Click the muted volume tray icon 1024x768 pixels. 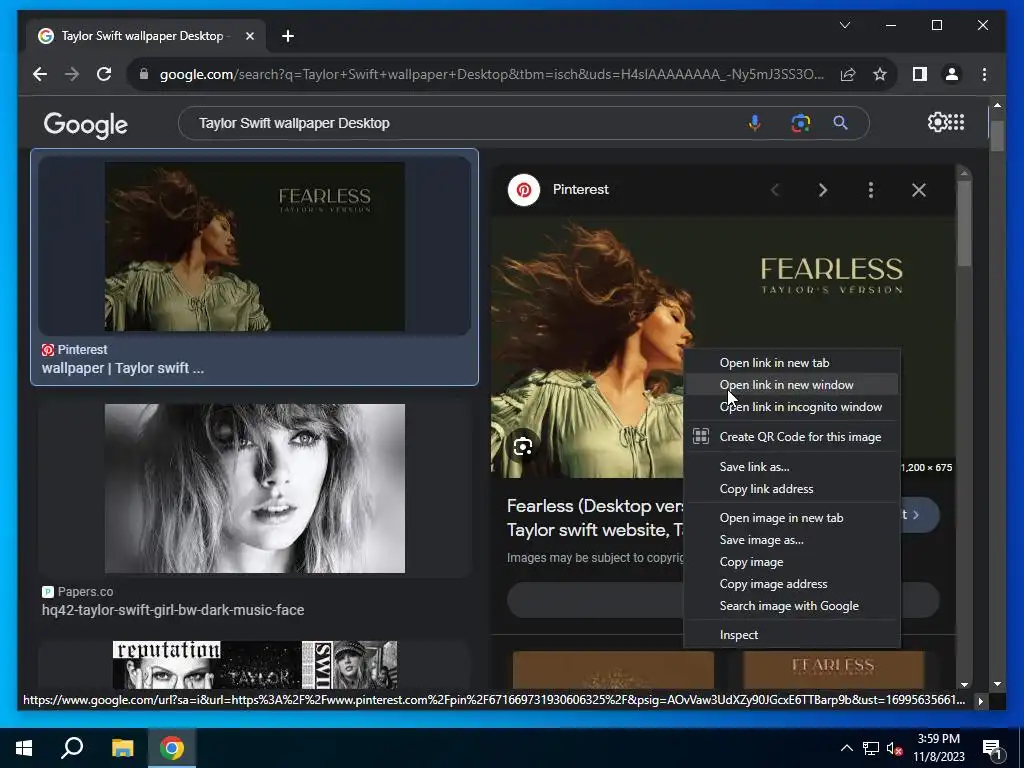pos(894,748)
